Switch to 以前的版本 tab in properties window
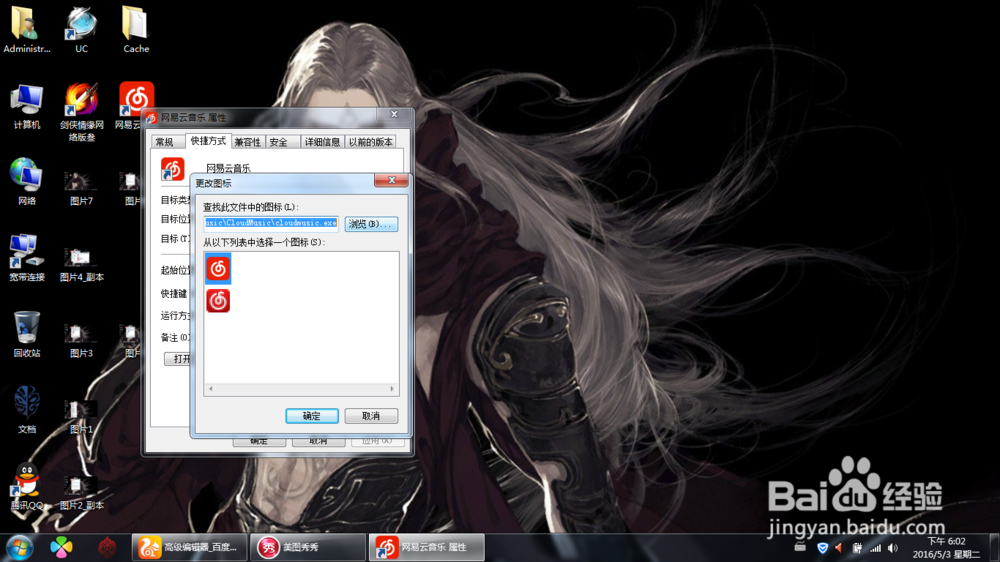The image size is (1000, 562). point(371,142)
